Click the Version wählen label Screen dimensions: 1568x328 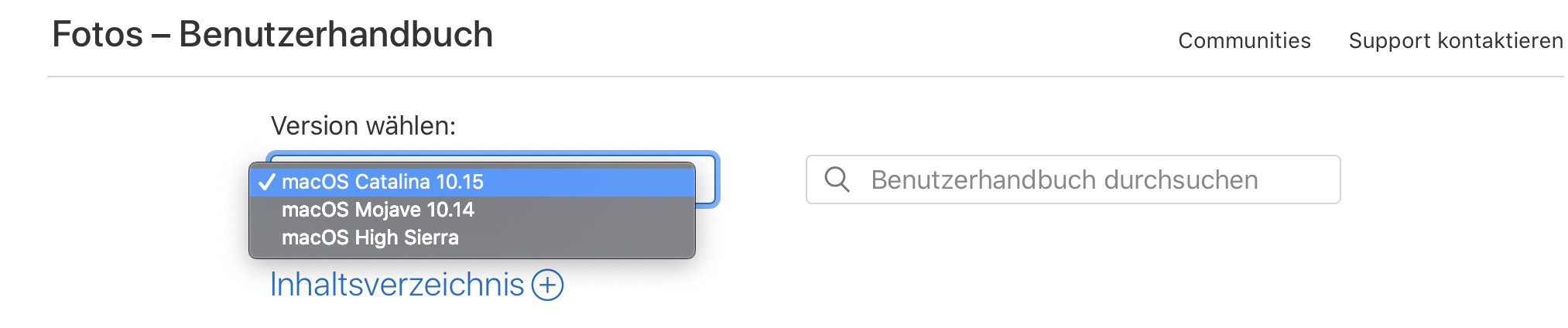(363, 125)
